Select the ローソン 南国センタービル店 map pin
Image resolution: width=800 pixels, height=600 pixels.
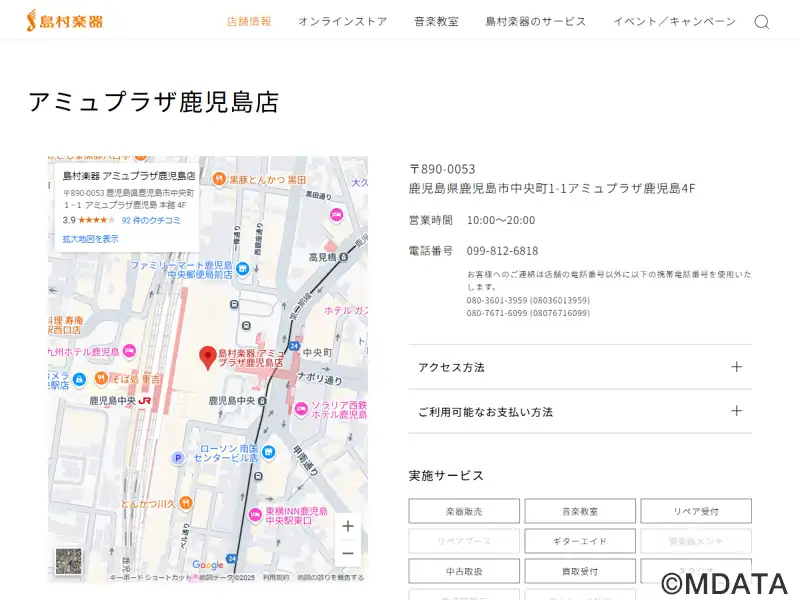(x=268, y=452)
